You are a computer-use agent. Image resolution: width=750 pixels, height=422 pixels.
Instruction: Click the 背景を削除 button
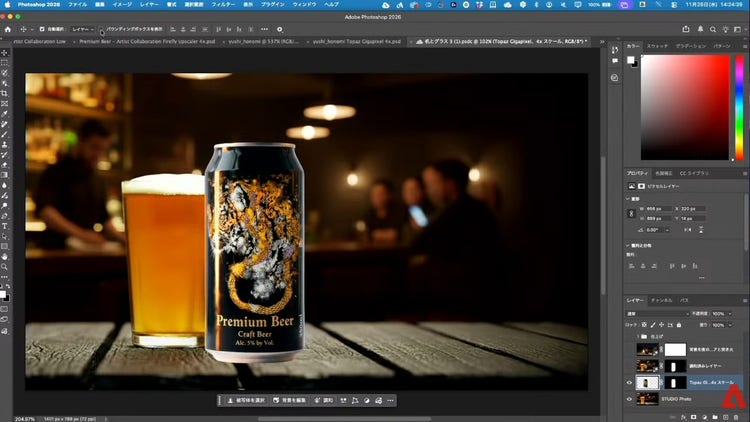point(291,400)
